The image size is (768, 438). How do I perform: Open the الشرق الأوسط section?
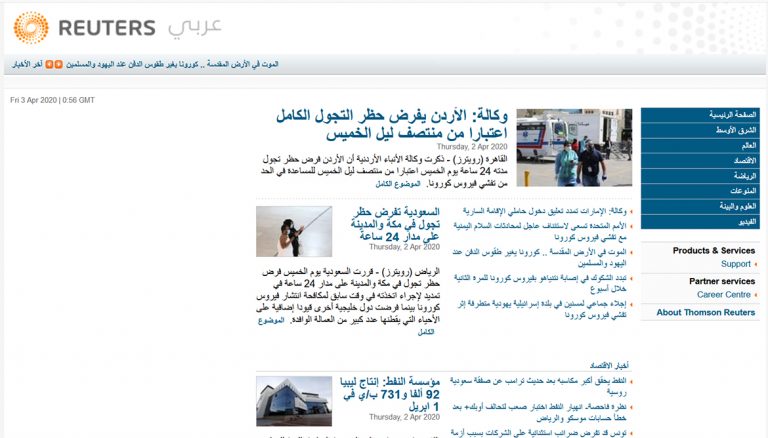700,130
